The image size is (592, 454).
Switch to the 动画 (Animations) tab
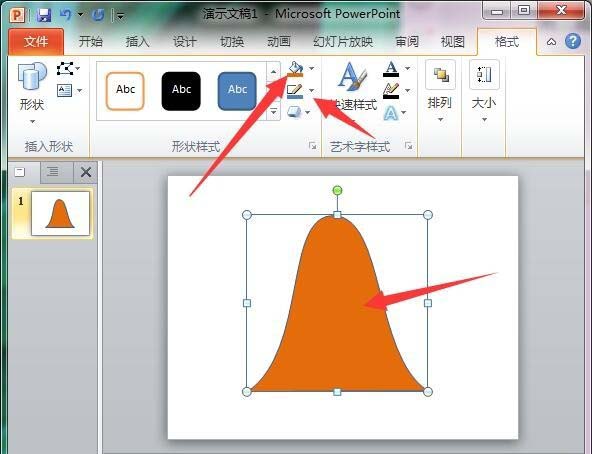tap(279, 41)
